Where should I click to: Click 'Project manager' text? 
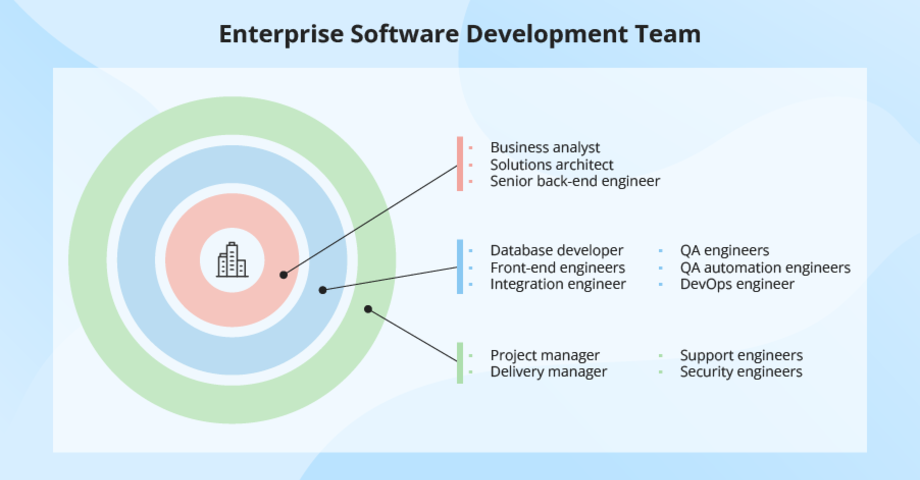pyautogui.click(x=545, y=355)
